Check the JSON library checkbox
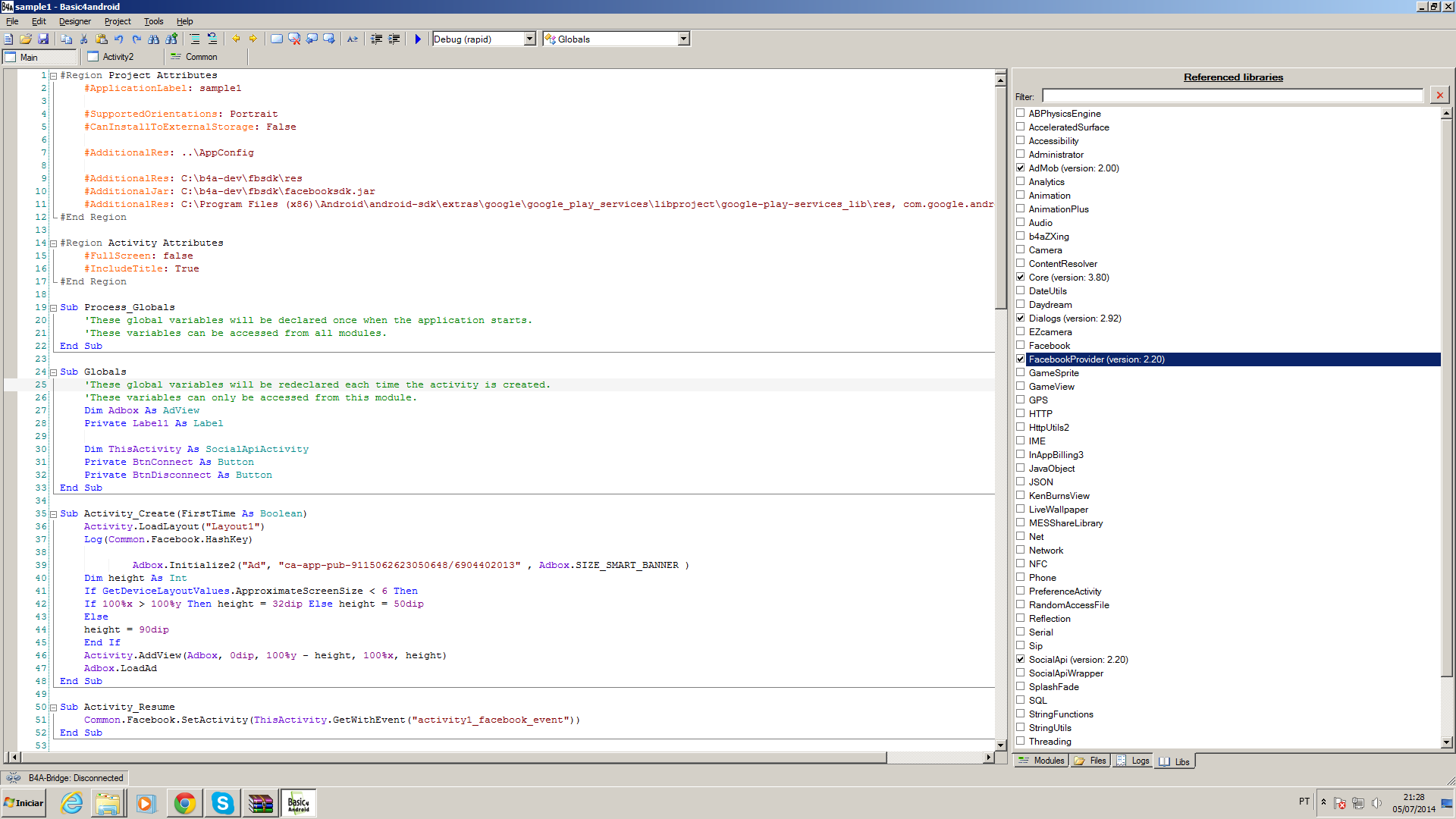Screen dimensions: 1456x819 click(x=1021, y=482)
